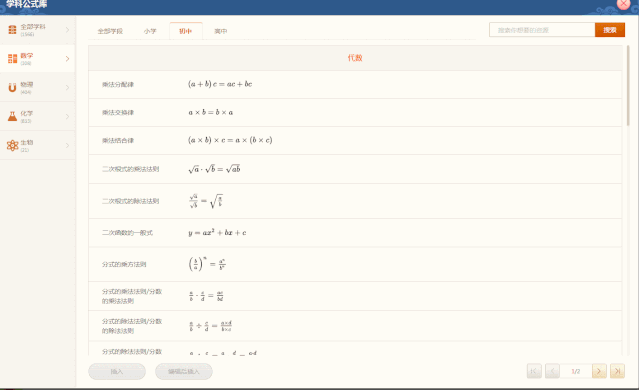Select the 乘法结合律 formula row

(x=355, y=141)
